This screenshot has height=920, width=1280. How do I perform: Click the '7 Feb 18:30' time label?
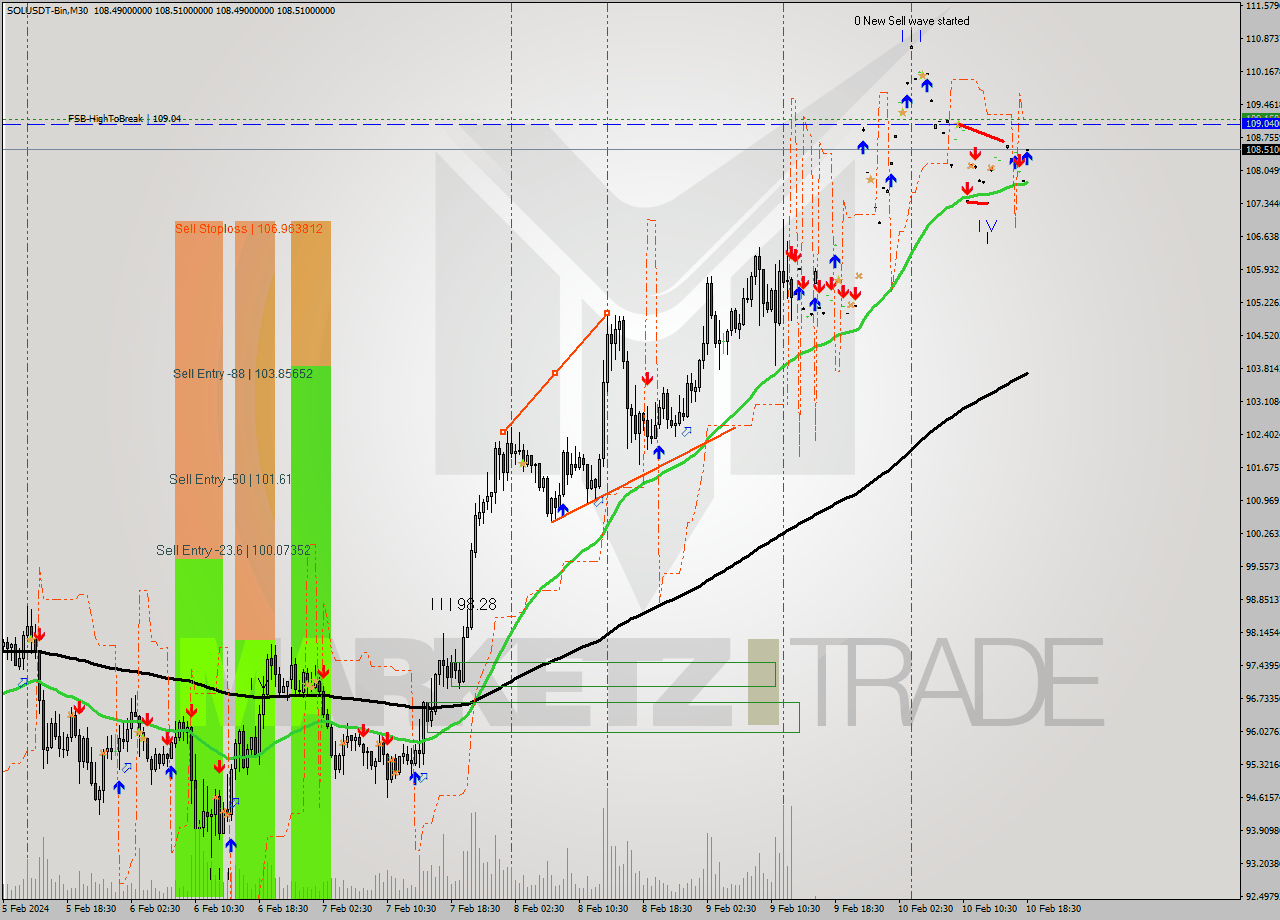tap(474, 909)
